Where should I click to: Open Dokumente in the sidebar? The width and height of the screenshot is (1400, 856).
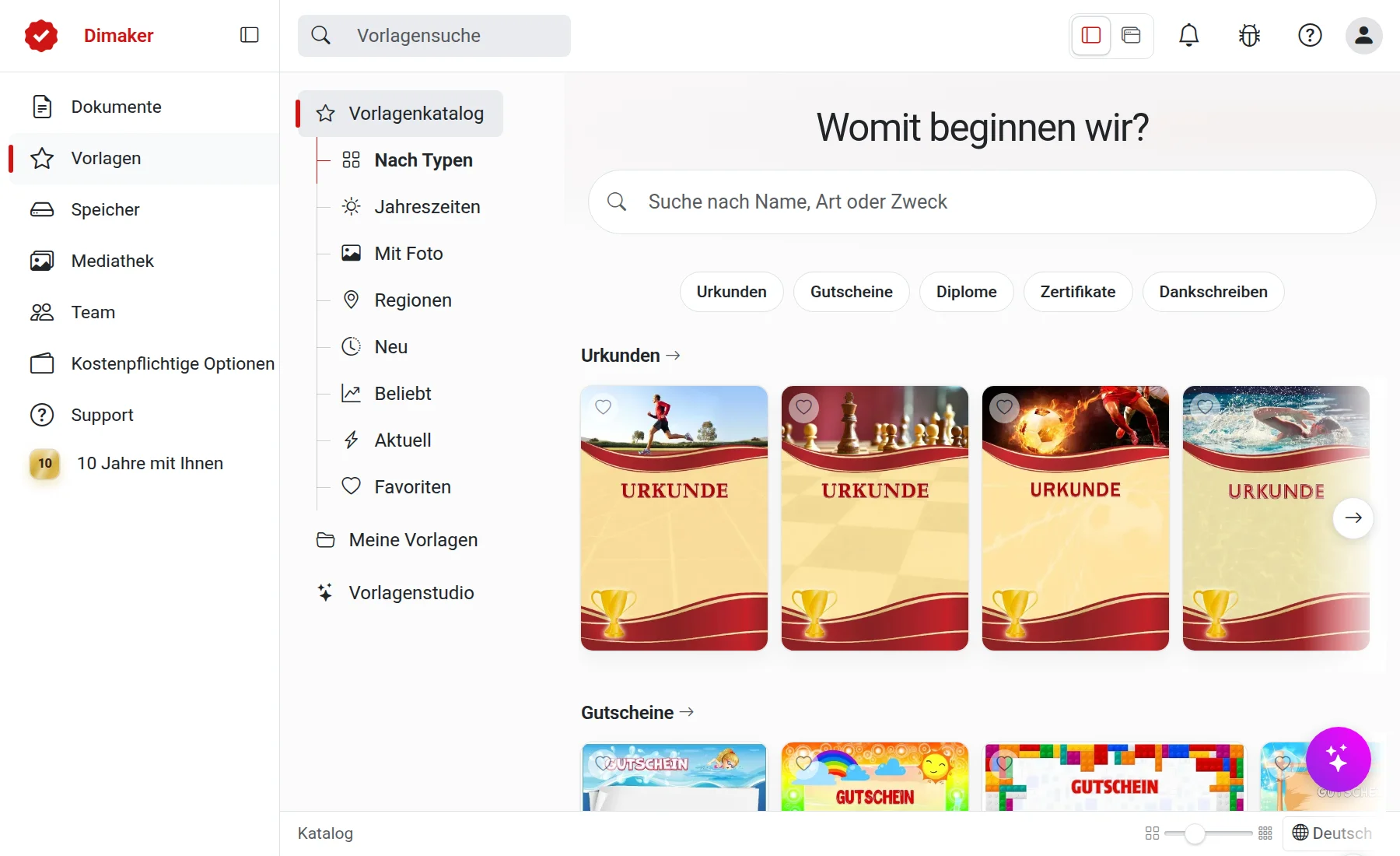click(143, 107)
